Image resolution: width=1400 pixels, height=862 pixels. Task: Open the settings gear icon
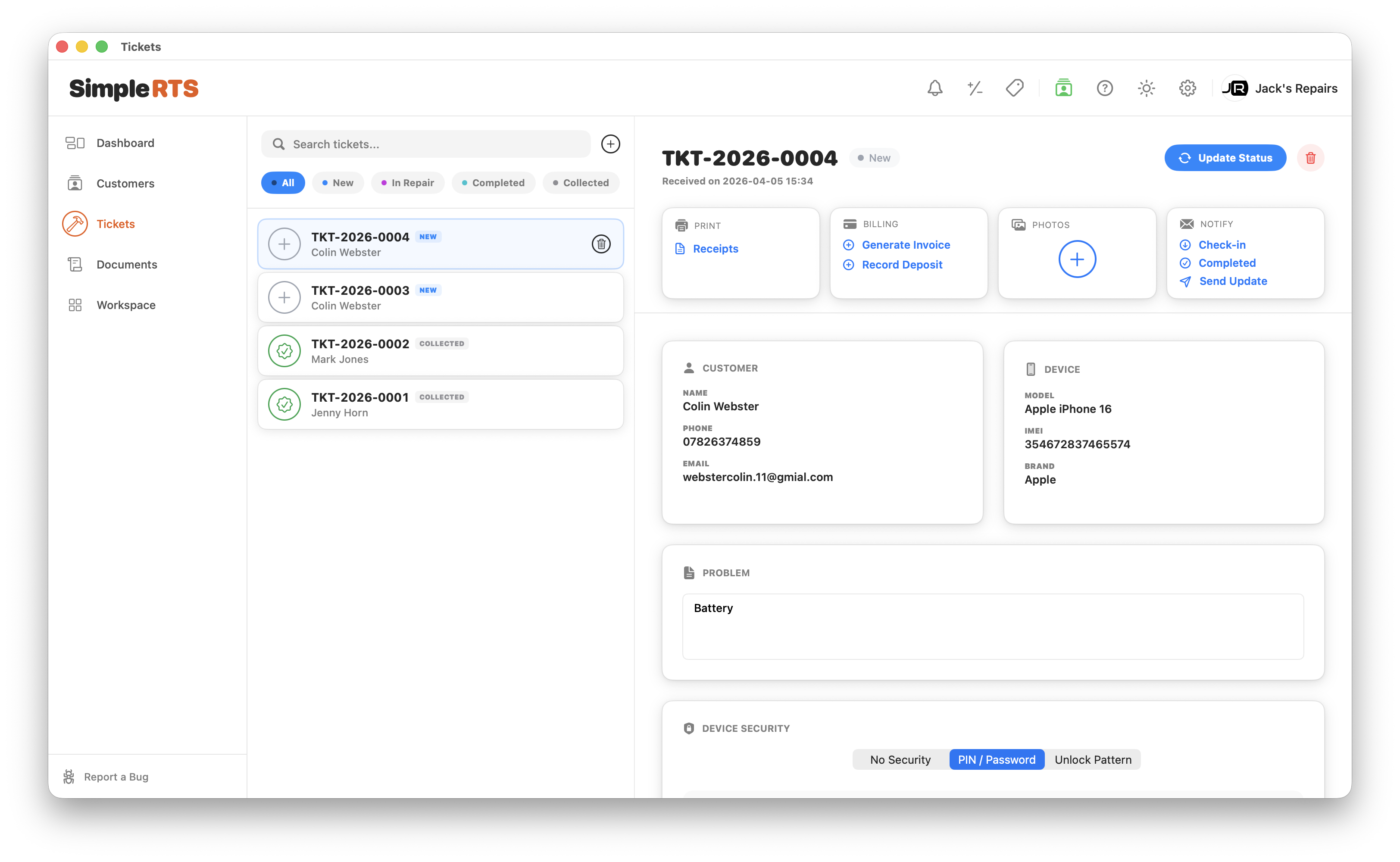coord(1187,88)
